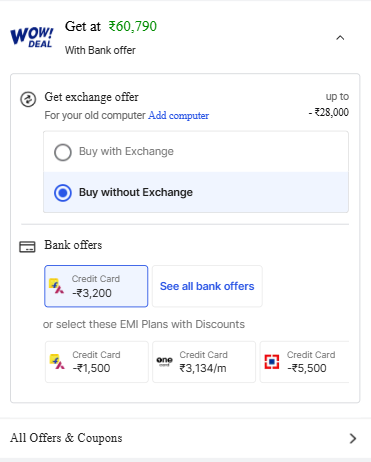Click the Flipkart Axis logo on -₹1,500 EMI
The width and height of the screenshot is (371, 462).
click(x=57, y=362)
